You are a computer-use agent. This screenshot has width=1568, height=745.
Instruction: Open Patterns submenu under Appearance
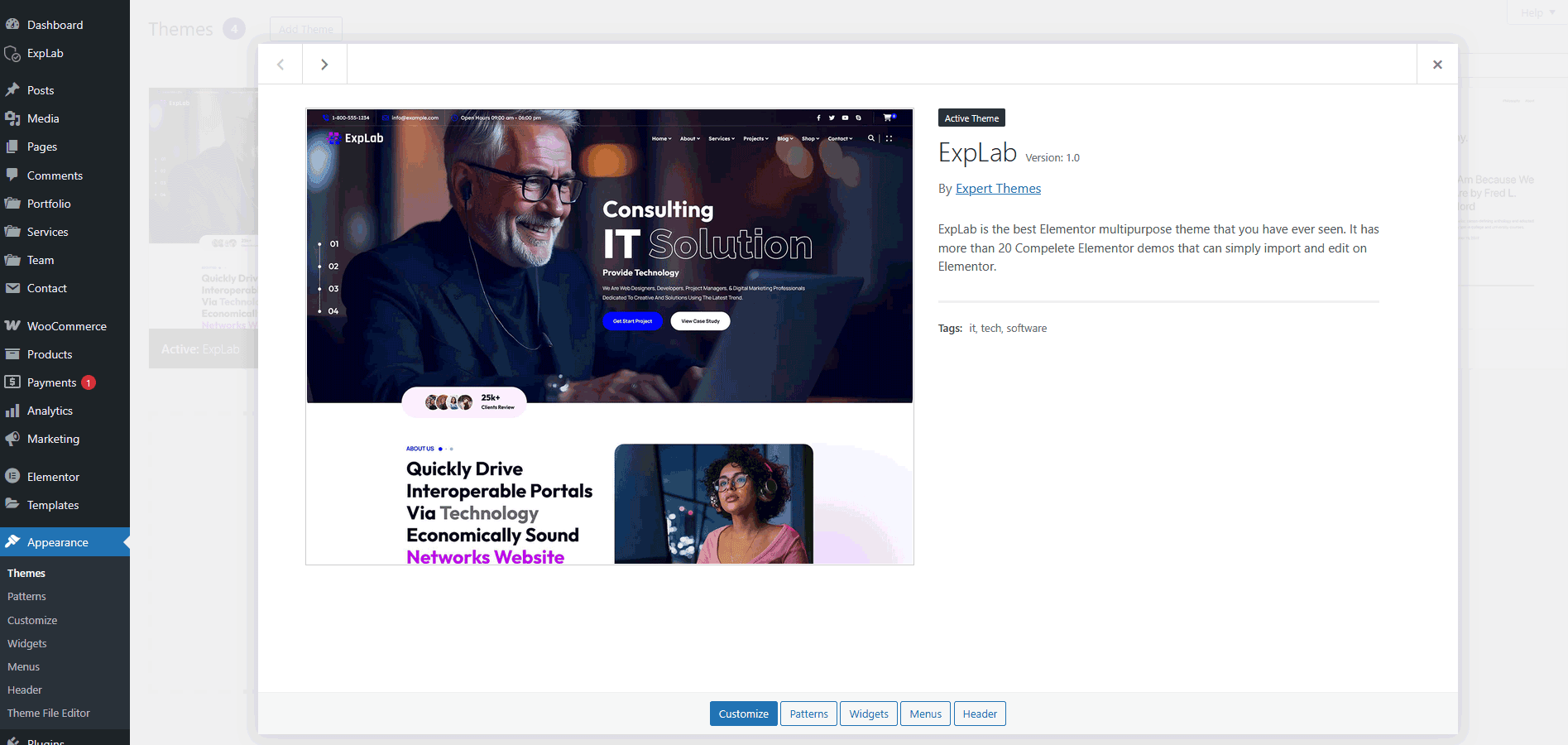[26, 597]
